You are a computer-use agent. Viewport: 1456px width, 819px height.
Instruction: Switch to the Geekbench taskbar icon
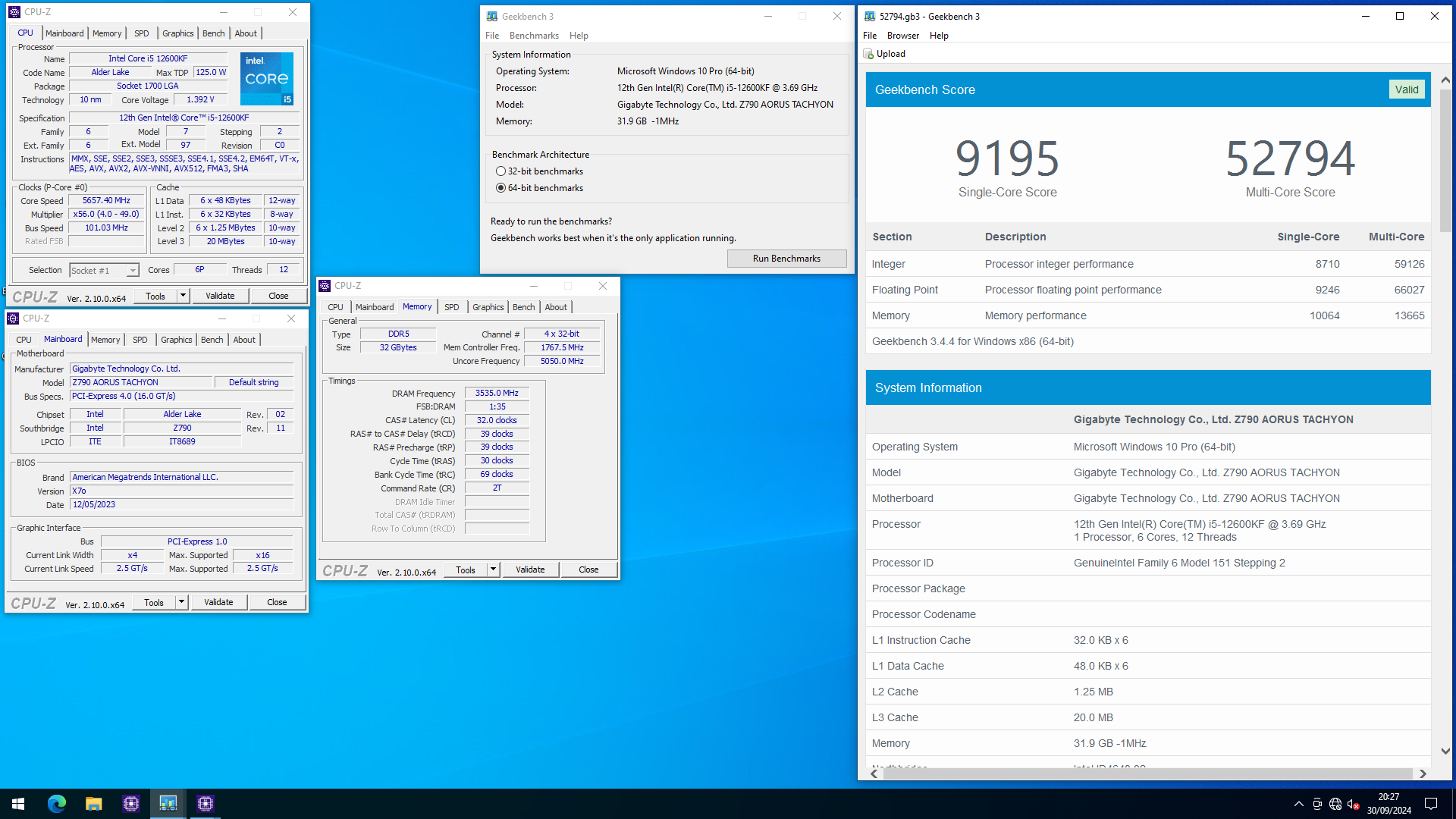(168, 804)
